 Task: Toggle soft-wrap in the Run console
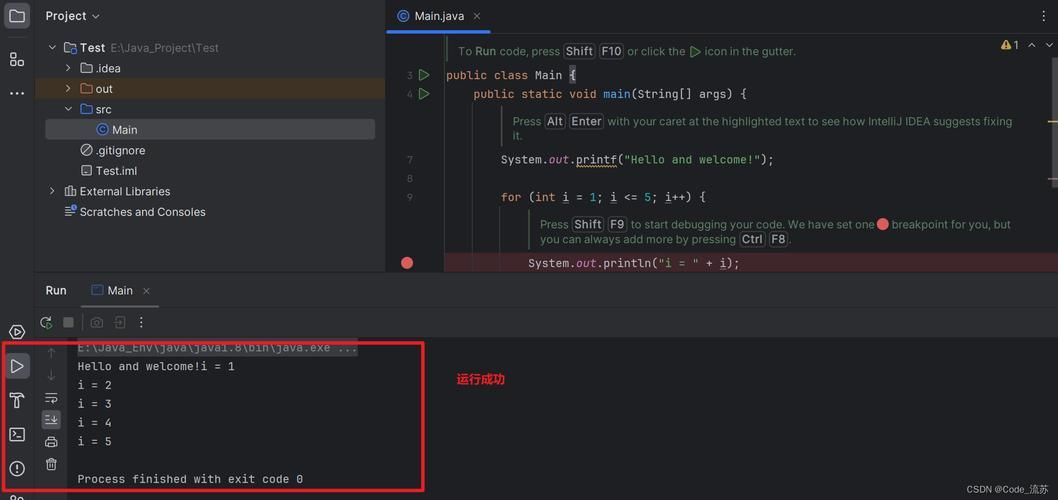coord(51,398)
